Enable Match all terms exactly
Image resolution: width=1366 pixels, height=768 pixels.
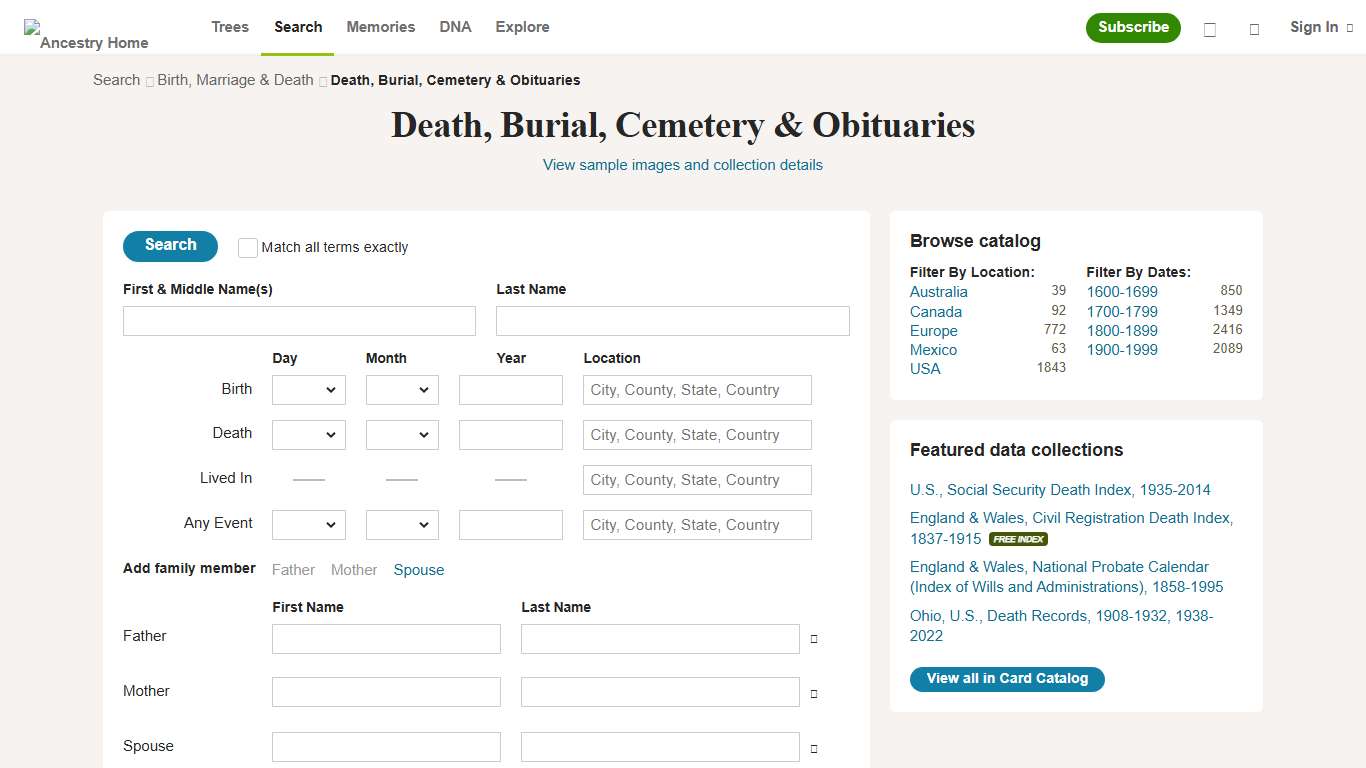pos(247,247)
